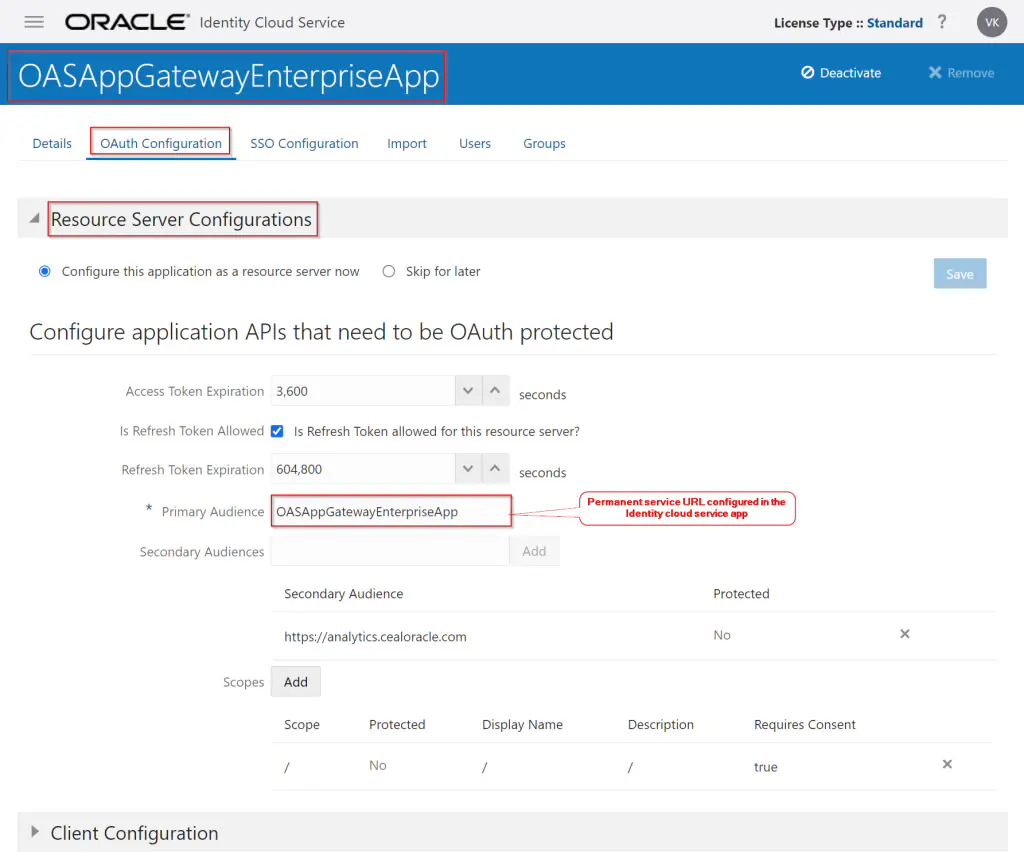The width and height of the screenshot is (1024, 857).
Task: Open the Help icon in the top bar
Action: [x=941, y=22]
